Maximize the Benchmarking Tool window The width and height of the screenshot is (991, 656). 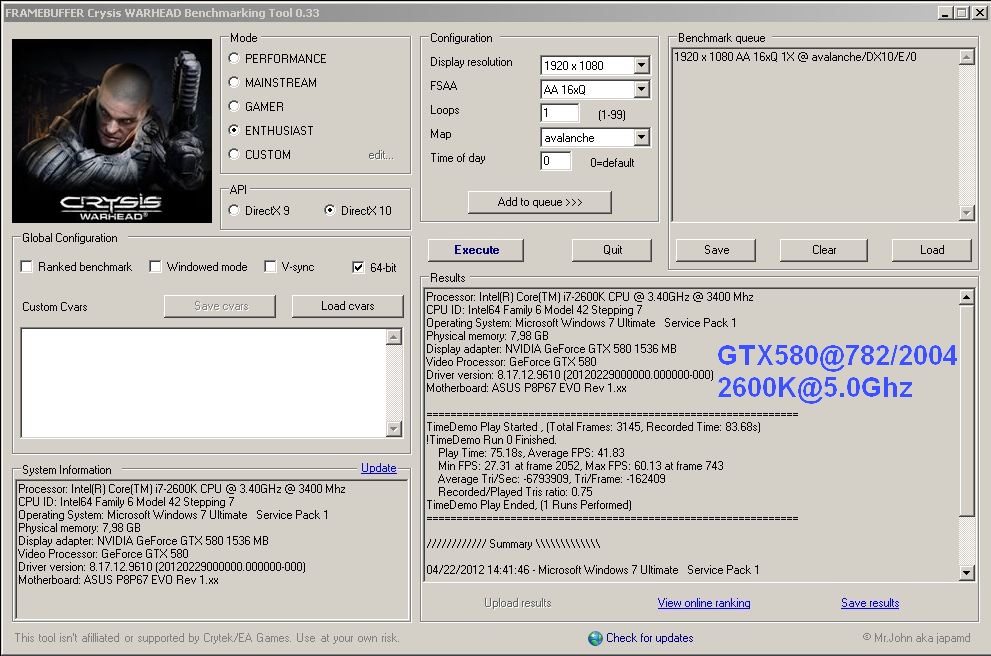tap(961, 13)
